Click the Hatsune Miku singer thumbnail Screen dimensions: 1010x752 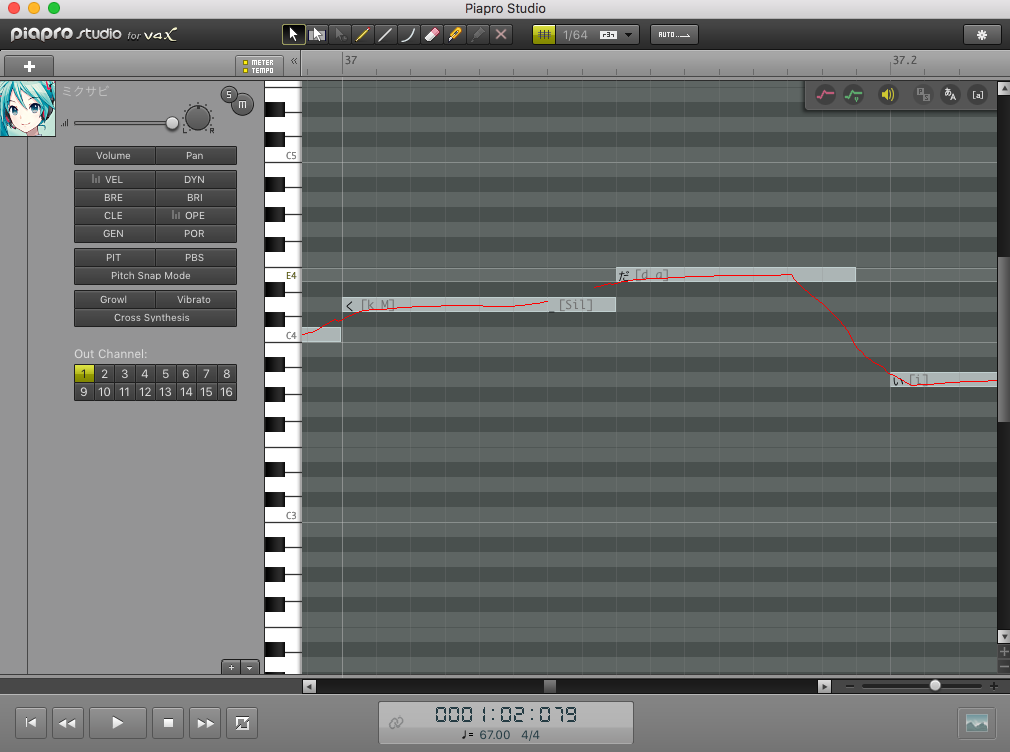(28, 109)
